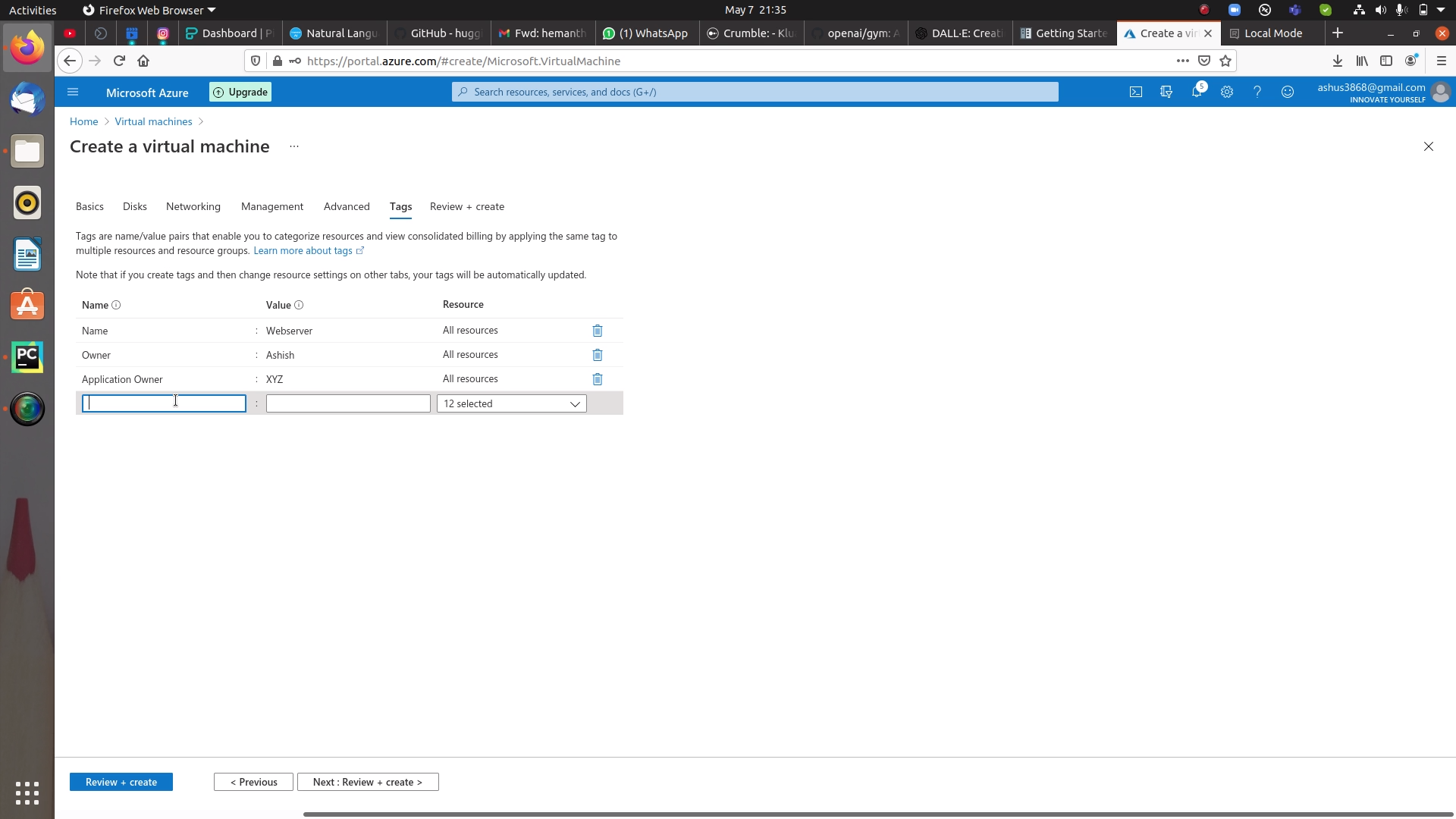Viewport: 1456px width, 819px height.
Task: Launch PyCharm from the dock
Action: click(27, 357)
